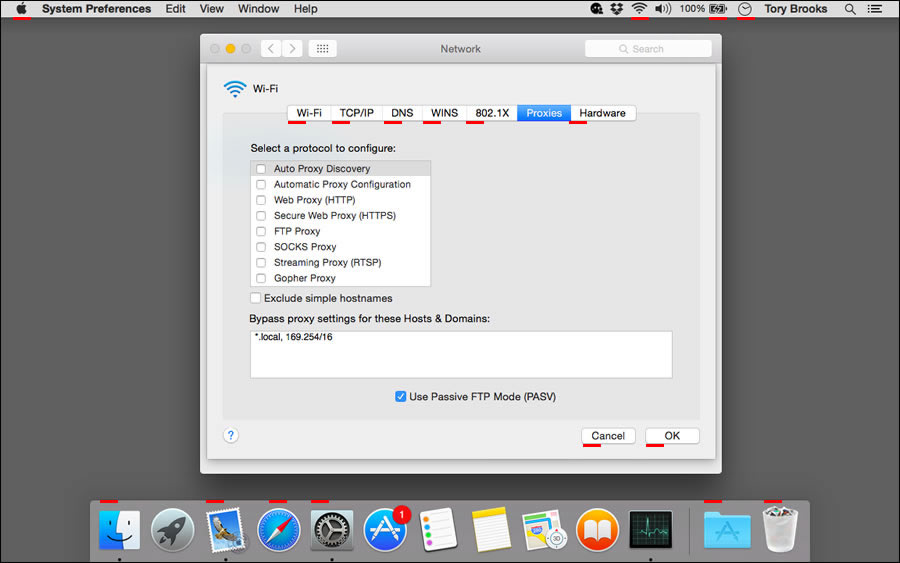Click the bypass proxy hosts text box
900x563 pixels.
[x=461, y=355]
